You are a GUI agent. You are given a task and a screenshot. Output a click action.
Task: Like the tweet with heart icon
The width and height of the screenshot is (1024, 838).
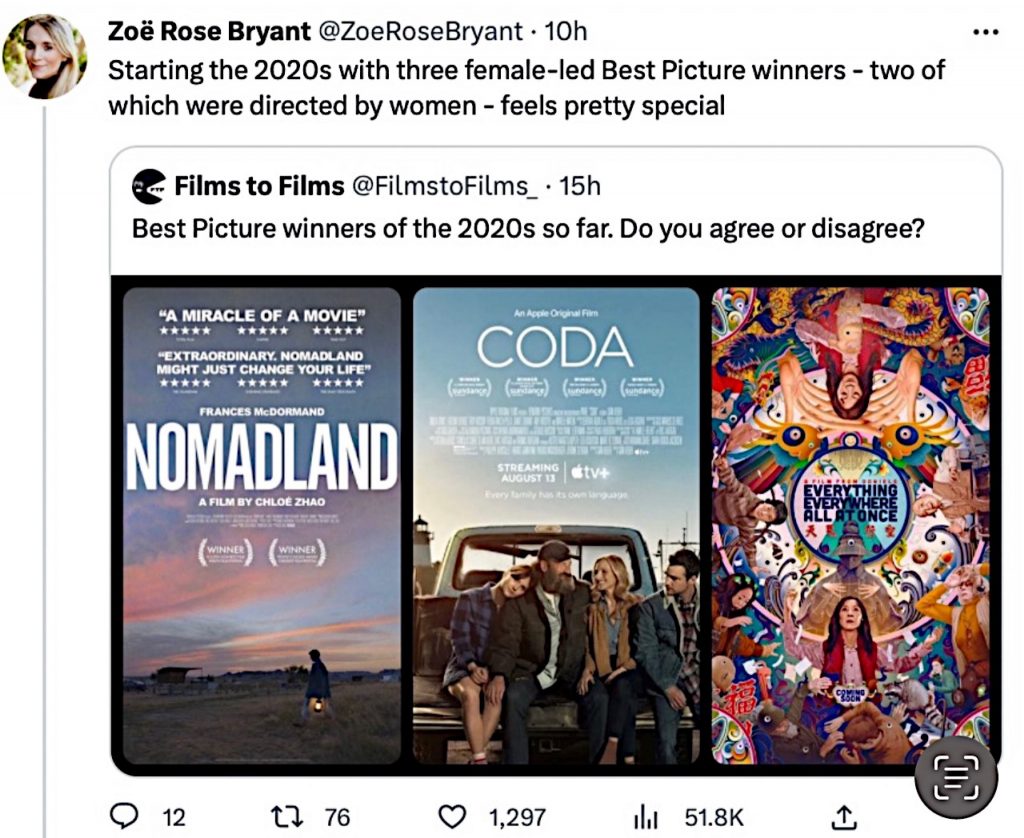[455, 816]
